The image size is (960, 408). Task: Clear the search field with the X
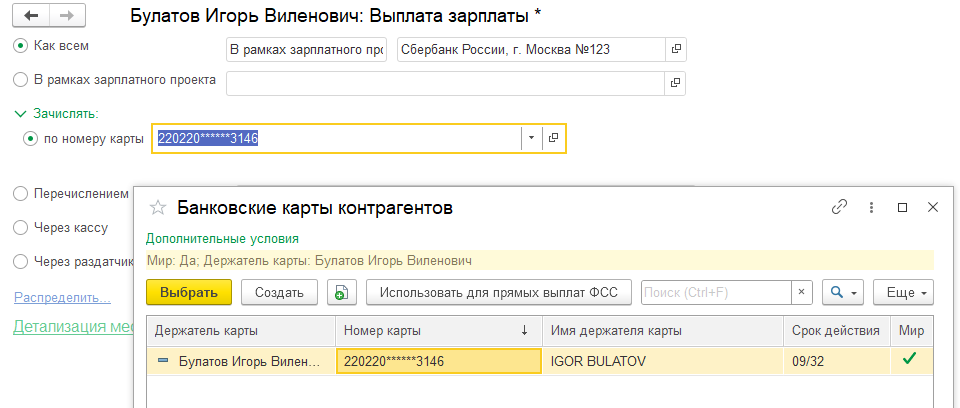pyautogui.click(x=801, y=292)
